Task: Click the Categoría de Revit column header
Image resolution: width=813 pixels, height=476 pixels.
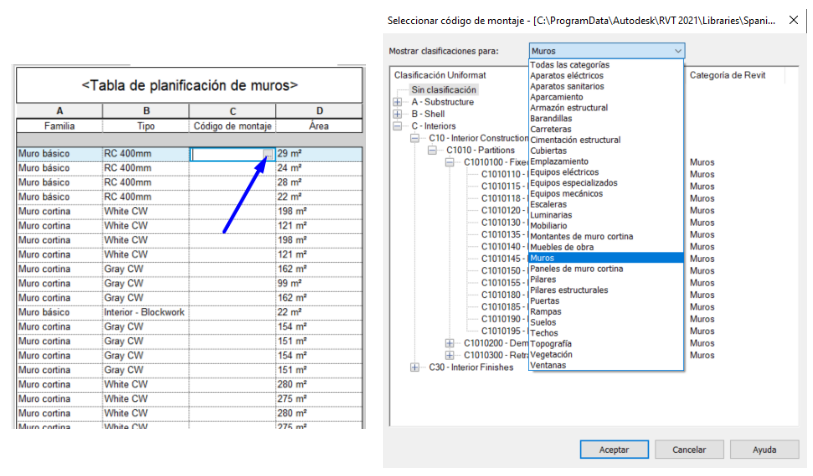Action: coord(727,75)
